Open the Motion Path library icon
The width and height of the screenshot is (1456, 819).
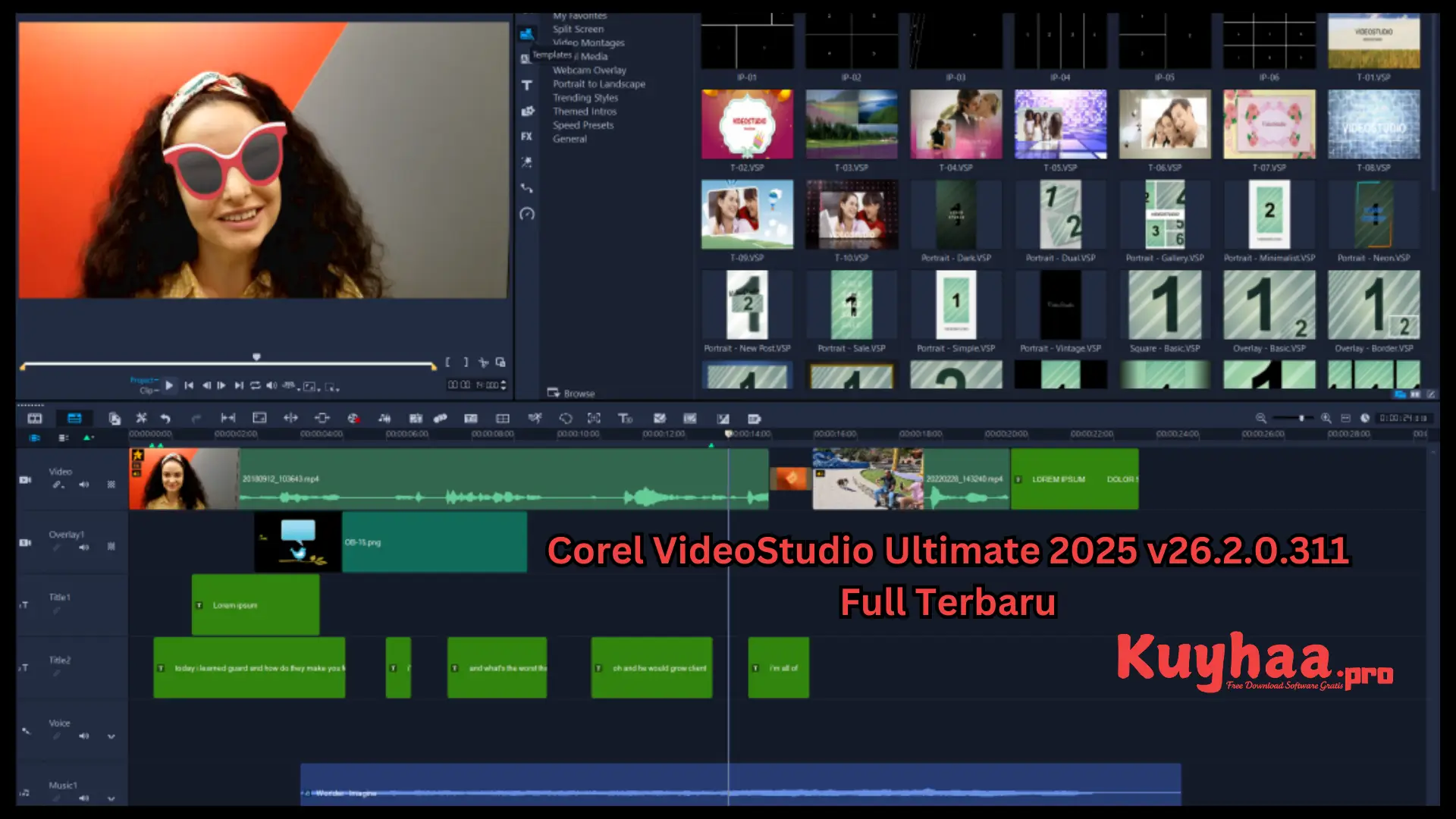tap(527, 188)
